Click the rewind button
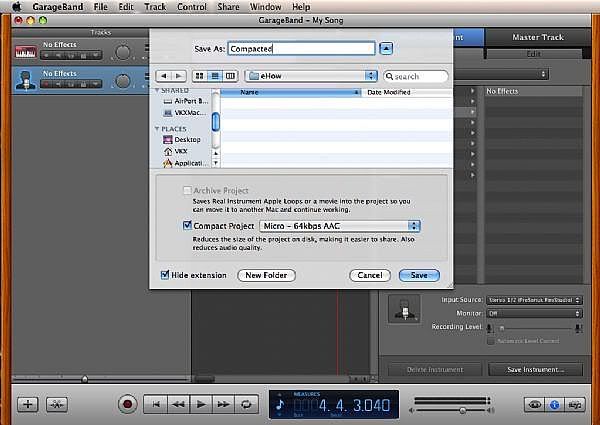This screenshot has height=425, width=600. tap(178, 404)
